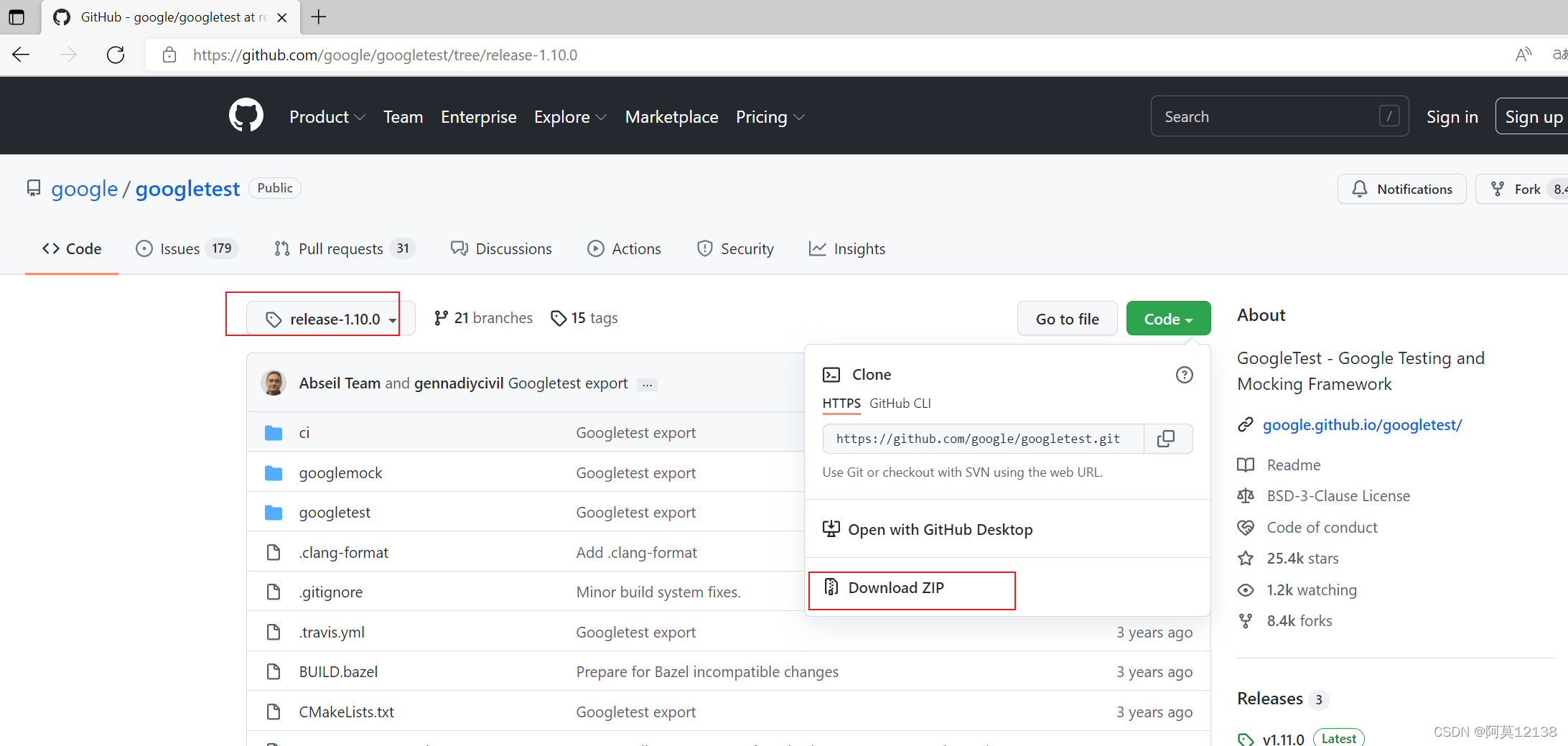Click the googletest repository name link
This screenshot has height=746, width=1568.
click(x=187, y=189)
